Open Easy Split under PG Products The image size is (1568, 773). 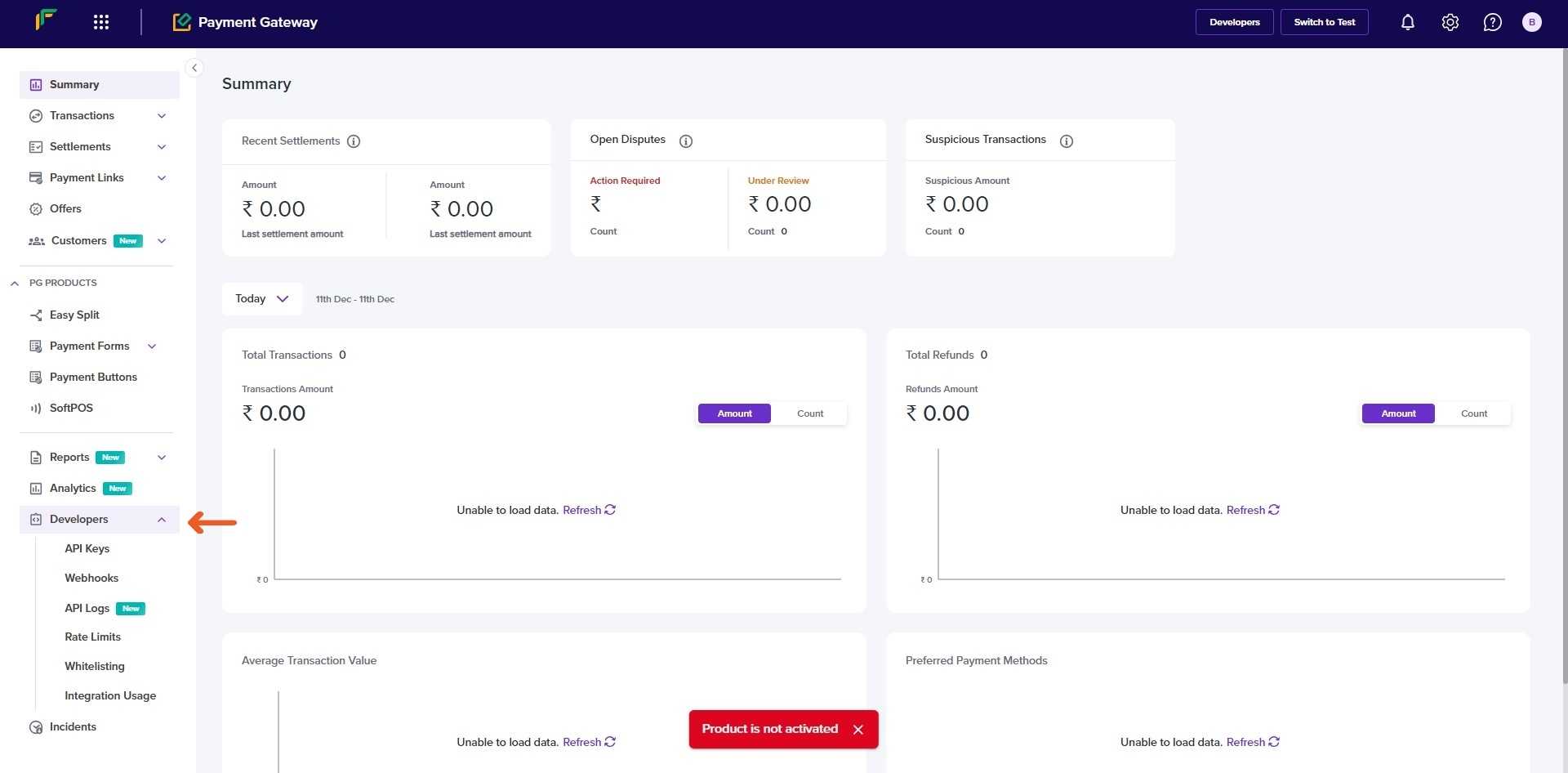[x=74, y=315]
